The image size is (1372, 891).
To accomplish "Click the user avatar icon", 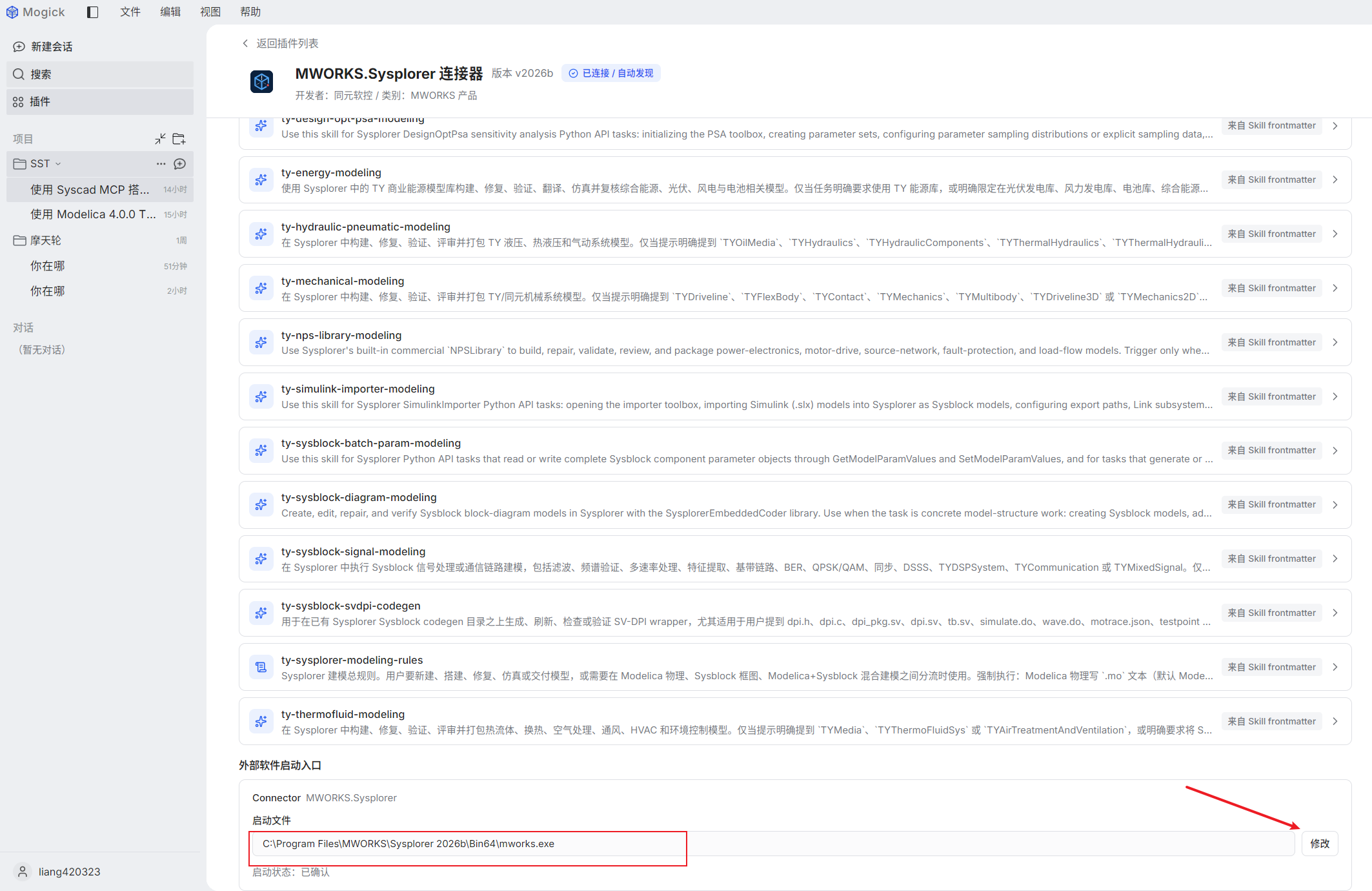I will [x=23, y=872].
